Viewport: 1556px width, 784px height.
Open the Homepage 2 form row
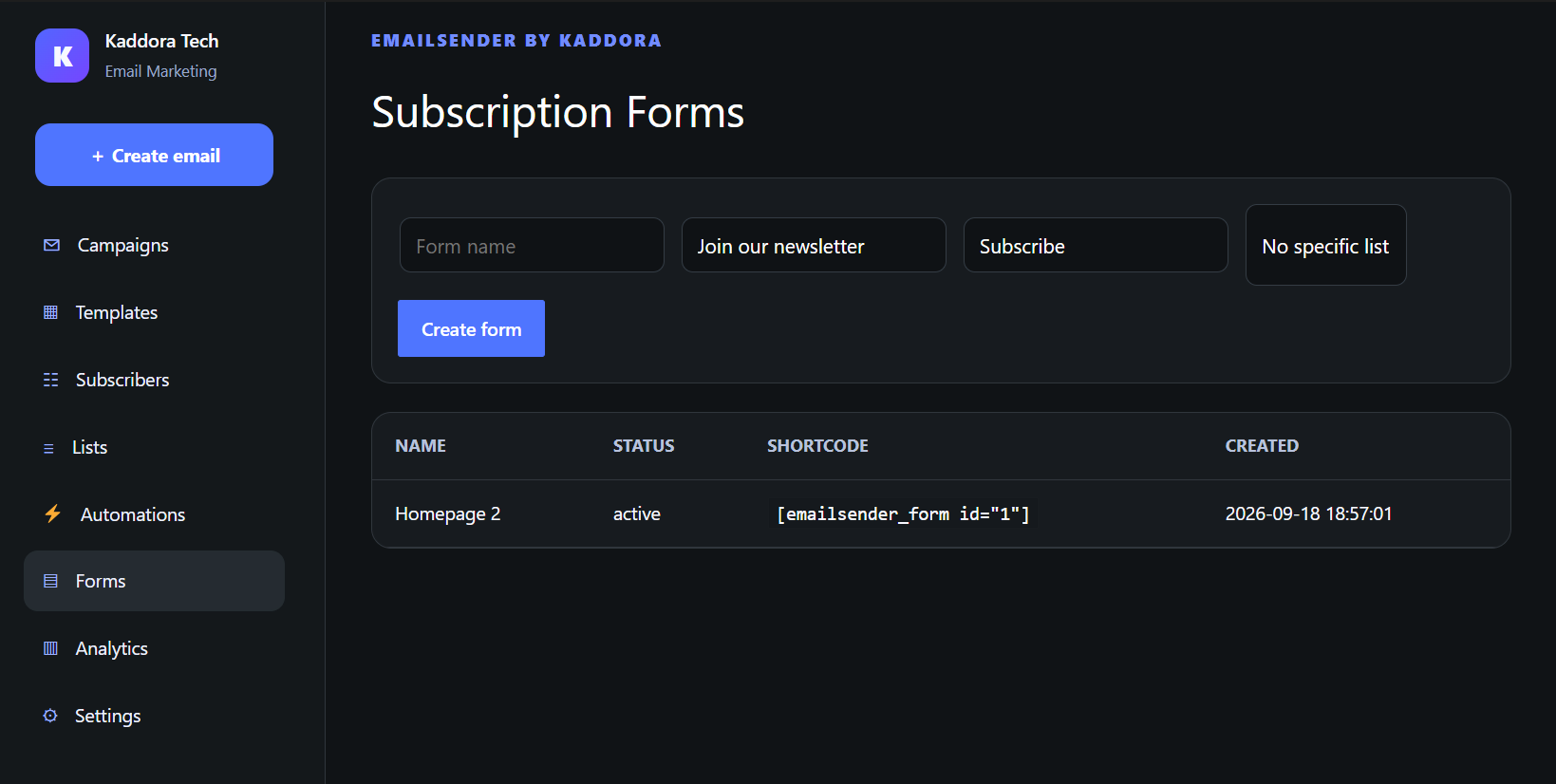pyautogui.click(x=941, y=513)
